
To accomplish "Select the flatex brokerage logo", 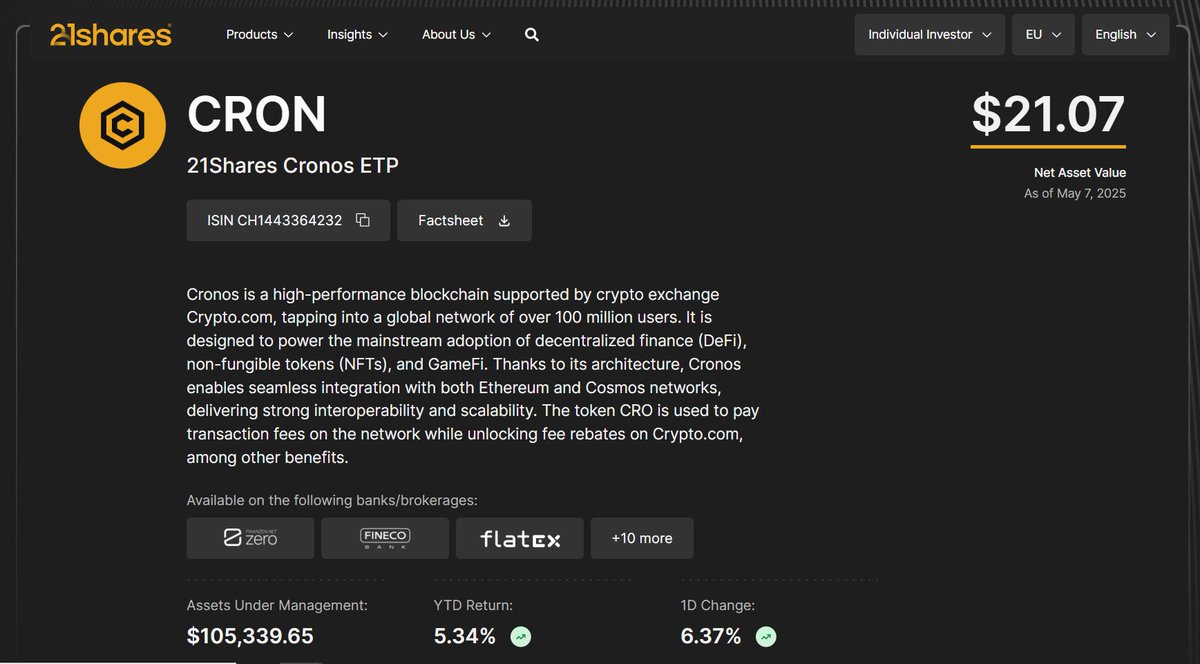I will (519, 538).
